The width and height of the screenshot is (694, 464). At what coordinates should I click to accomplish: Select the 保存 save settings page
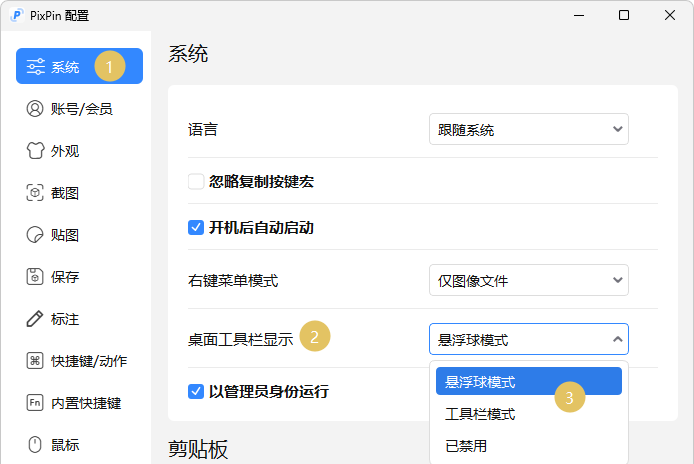point(79,277)
